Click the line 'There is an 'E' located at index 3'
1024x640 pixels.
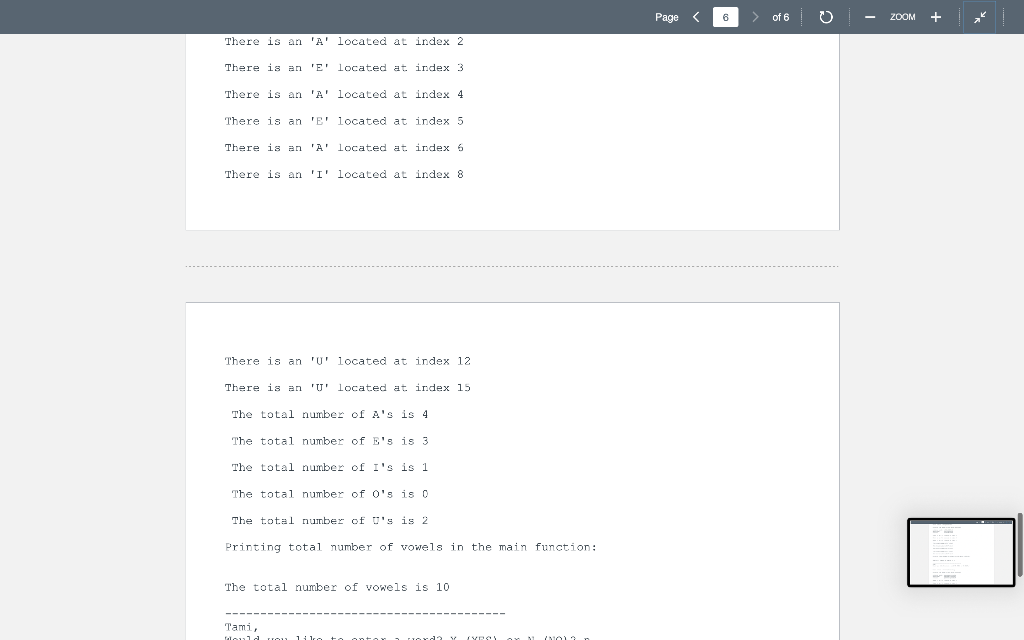[x=344, y=68]
